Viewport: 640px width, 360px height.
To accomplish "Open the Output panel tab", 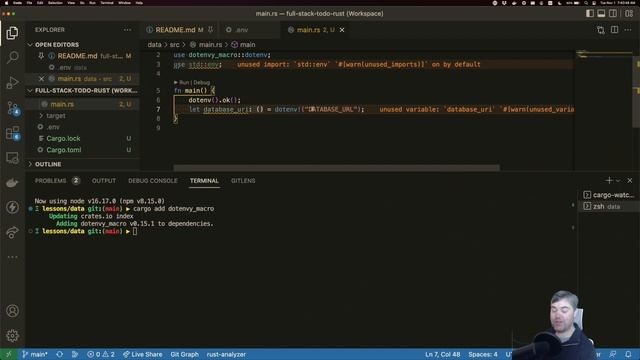I will [x=104, y=180].
